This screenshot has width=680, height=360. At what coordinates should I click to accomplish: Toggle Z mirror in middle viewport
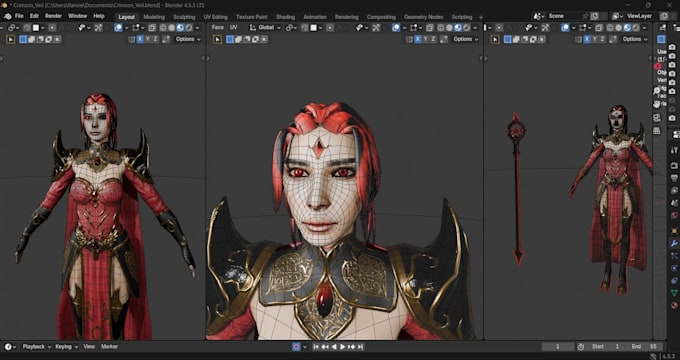[433, 39]
